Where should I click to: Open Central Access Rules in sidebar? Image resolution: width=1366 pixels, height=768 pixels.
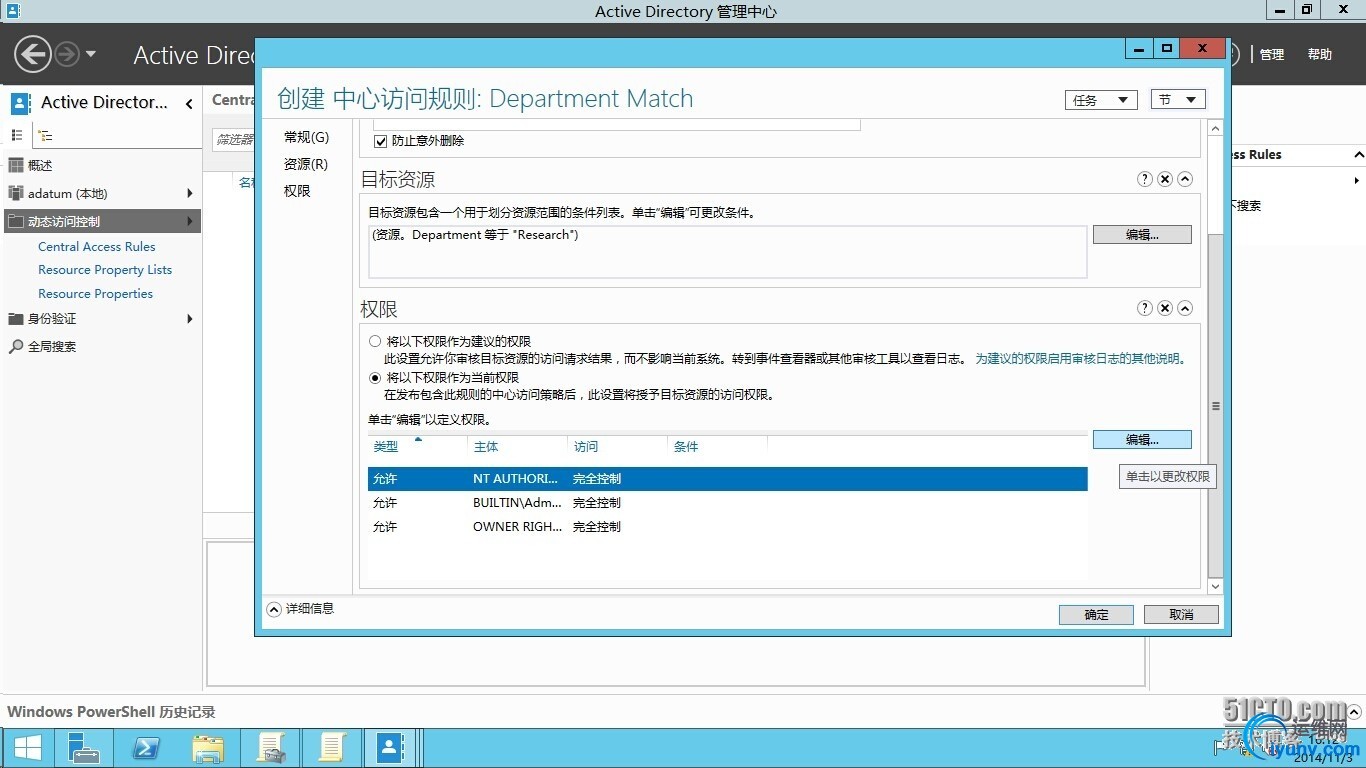(x=97, y=246)
